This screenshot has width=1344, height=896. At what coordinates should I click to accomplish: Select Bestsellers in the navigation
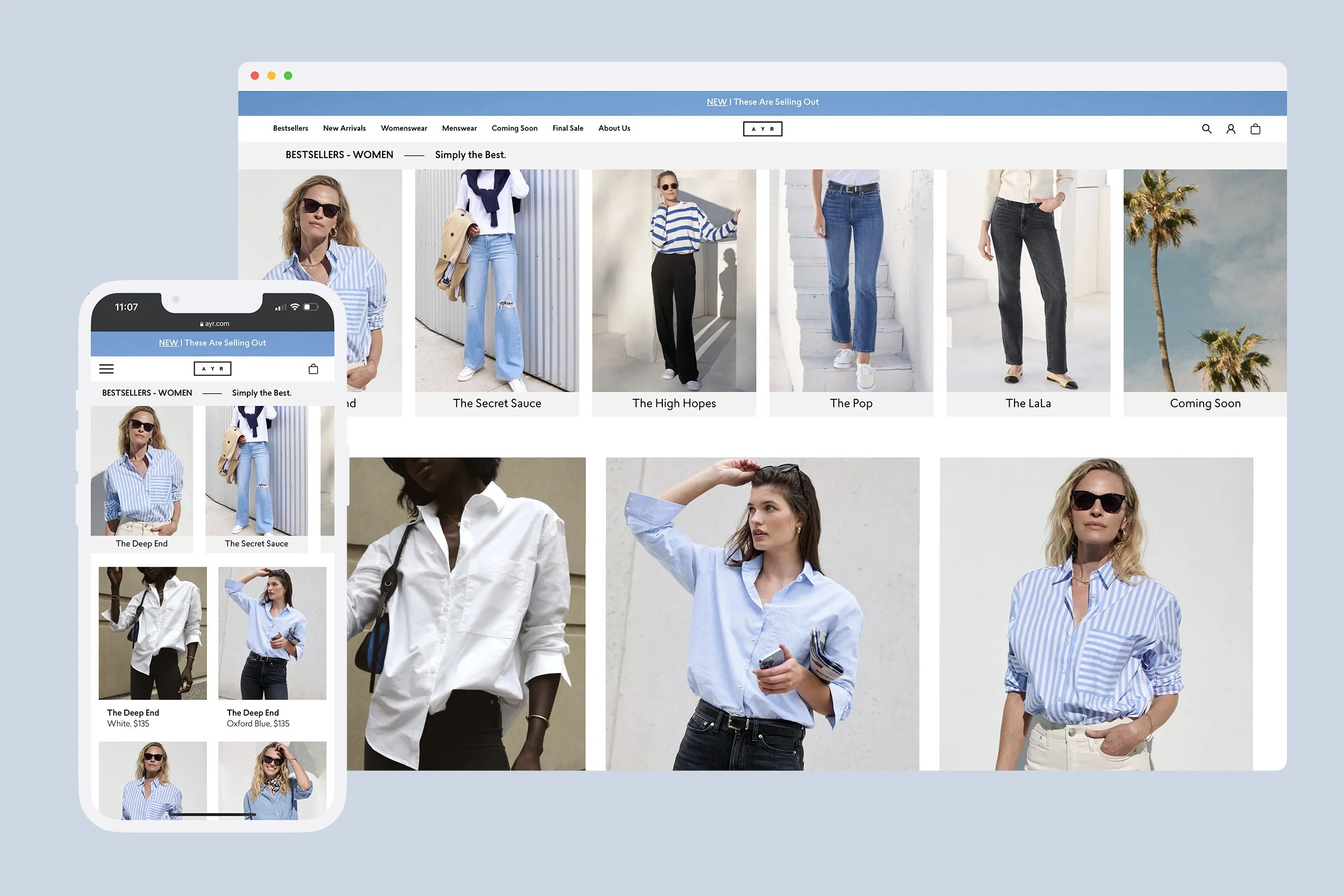(x=290, y=128)
